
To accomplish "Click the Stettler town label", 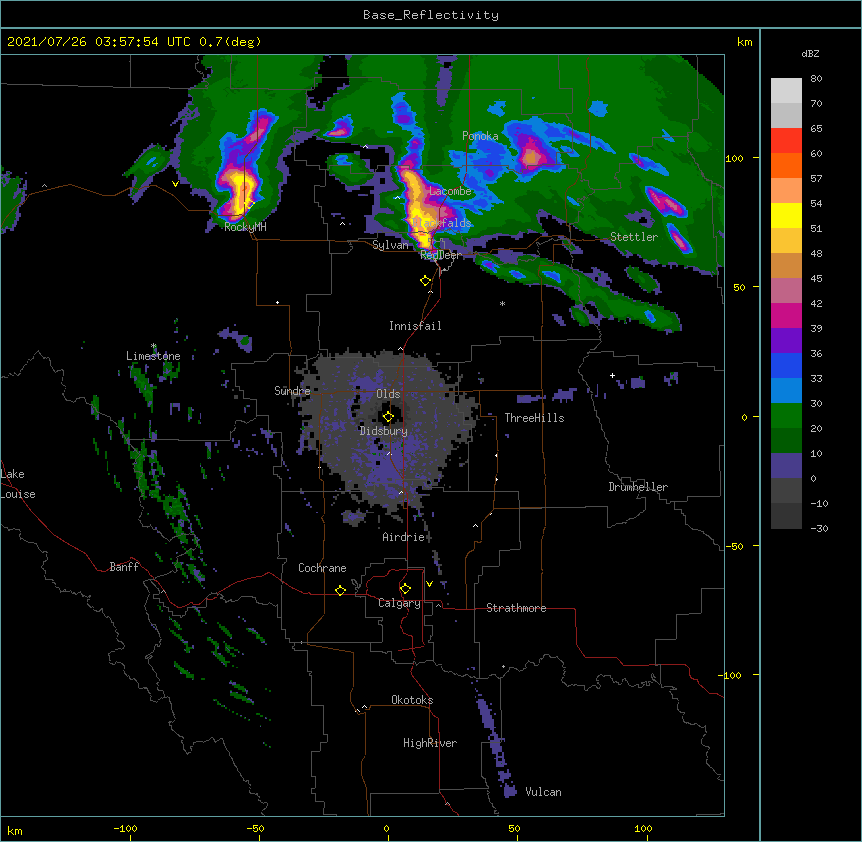I will click(634, 237).
